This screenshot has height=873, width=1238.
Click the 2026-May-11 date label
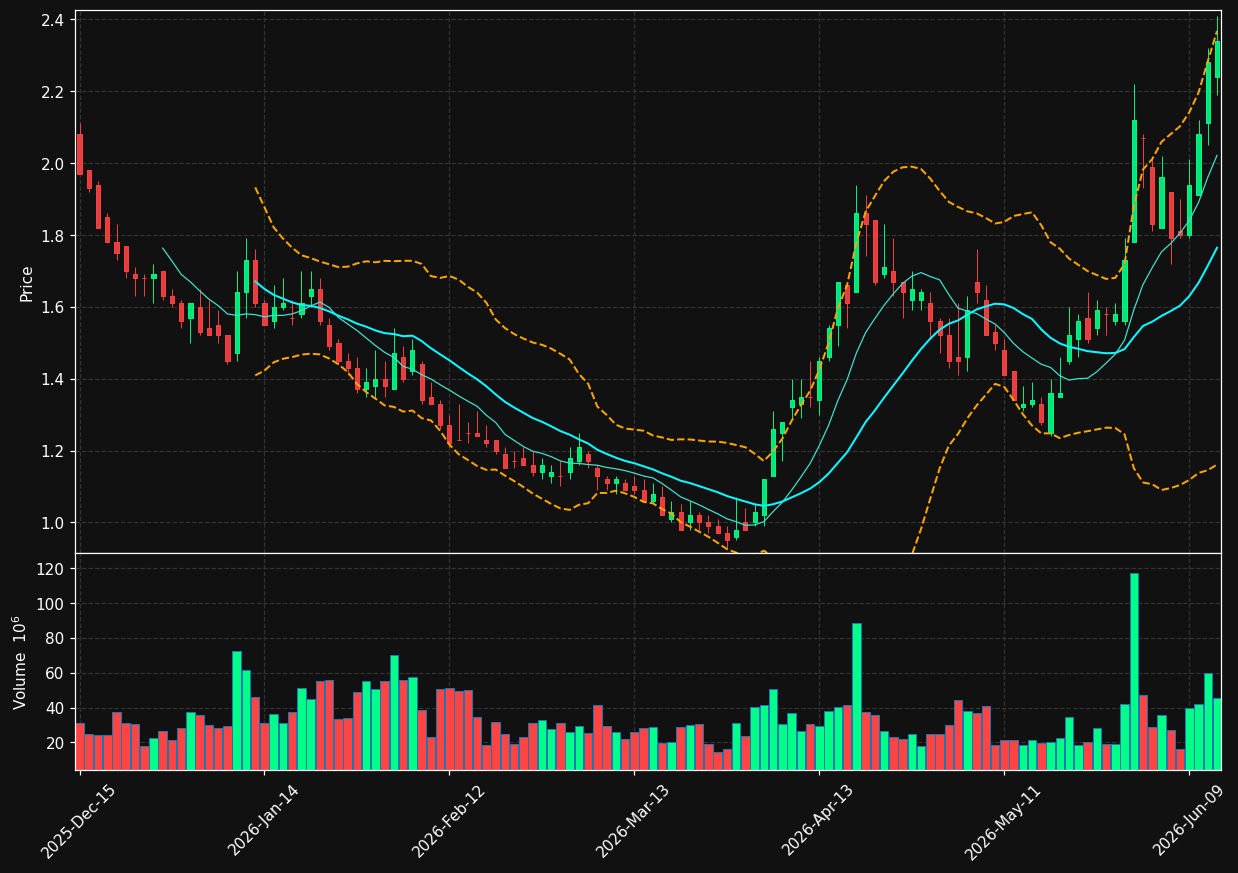tap(1002, 822)
